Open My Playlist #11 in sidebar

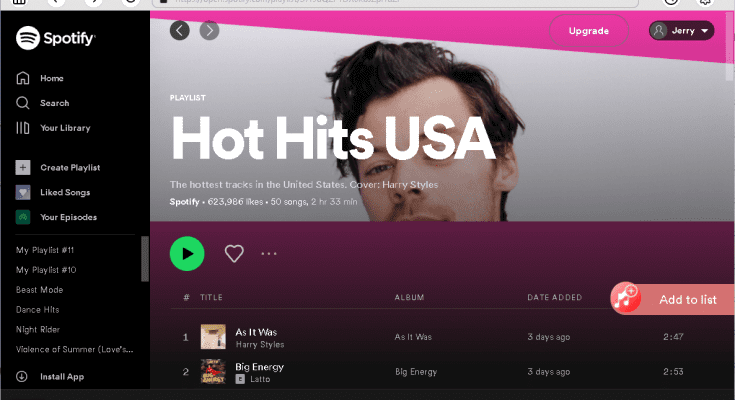tap(45, 250)
